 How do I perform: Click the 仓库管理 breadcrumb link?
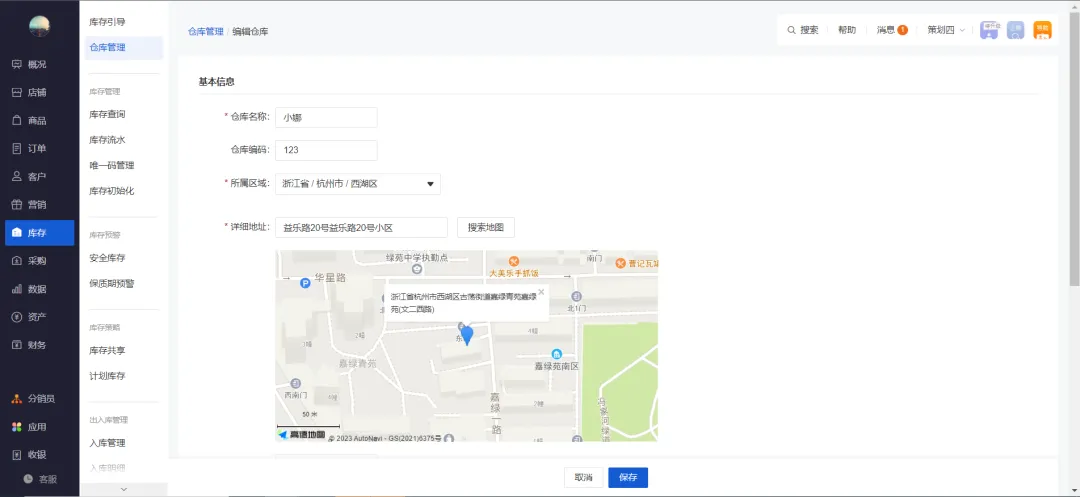tap(205, 31)
